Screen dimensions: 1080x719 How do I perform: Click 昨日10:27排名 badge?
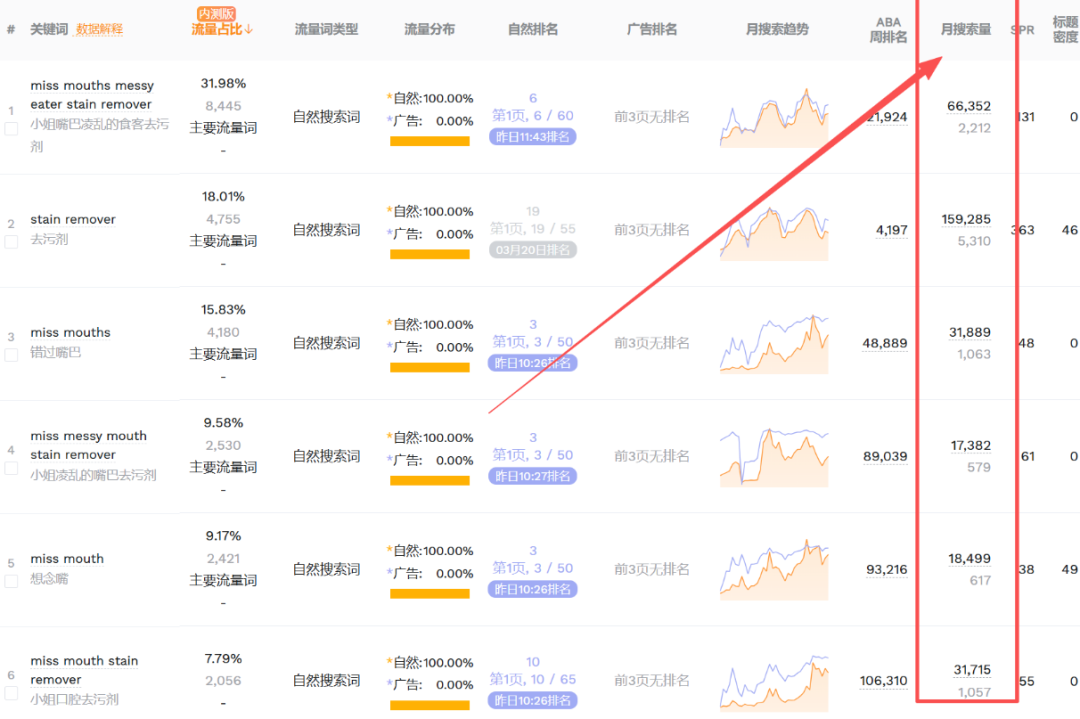click(x=532, y=476)
